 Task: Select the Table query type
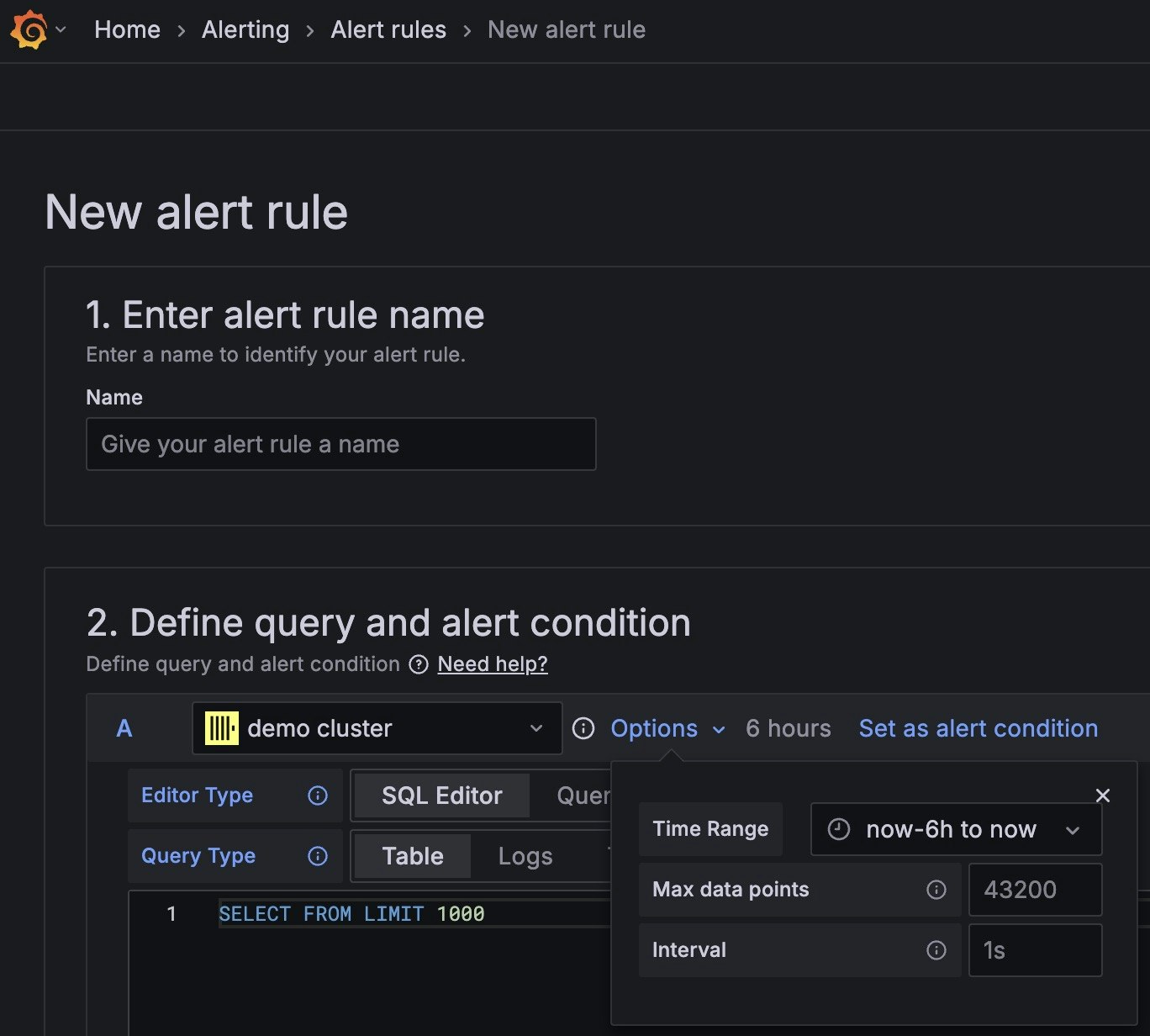[x=413, y=856]
